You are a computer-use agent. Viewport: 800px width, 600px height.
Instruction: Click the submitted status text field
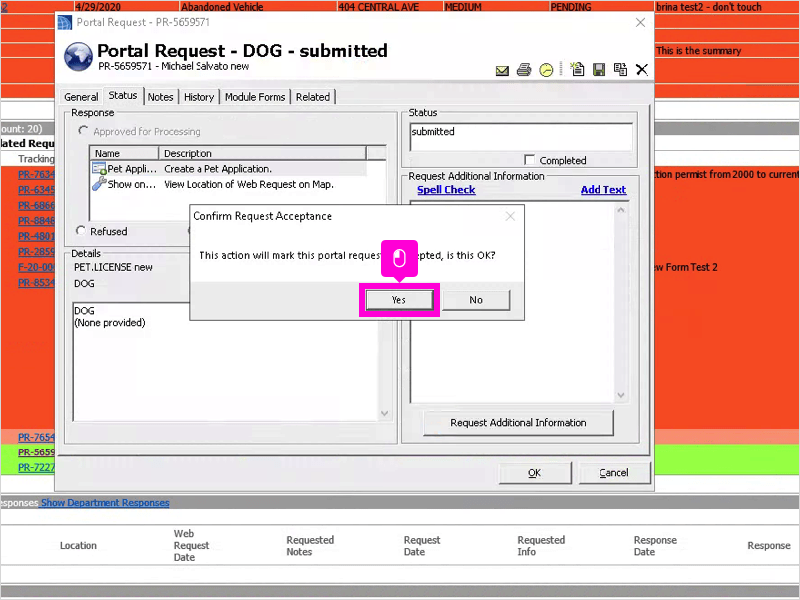521,136
